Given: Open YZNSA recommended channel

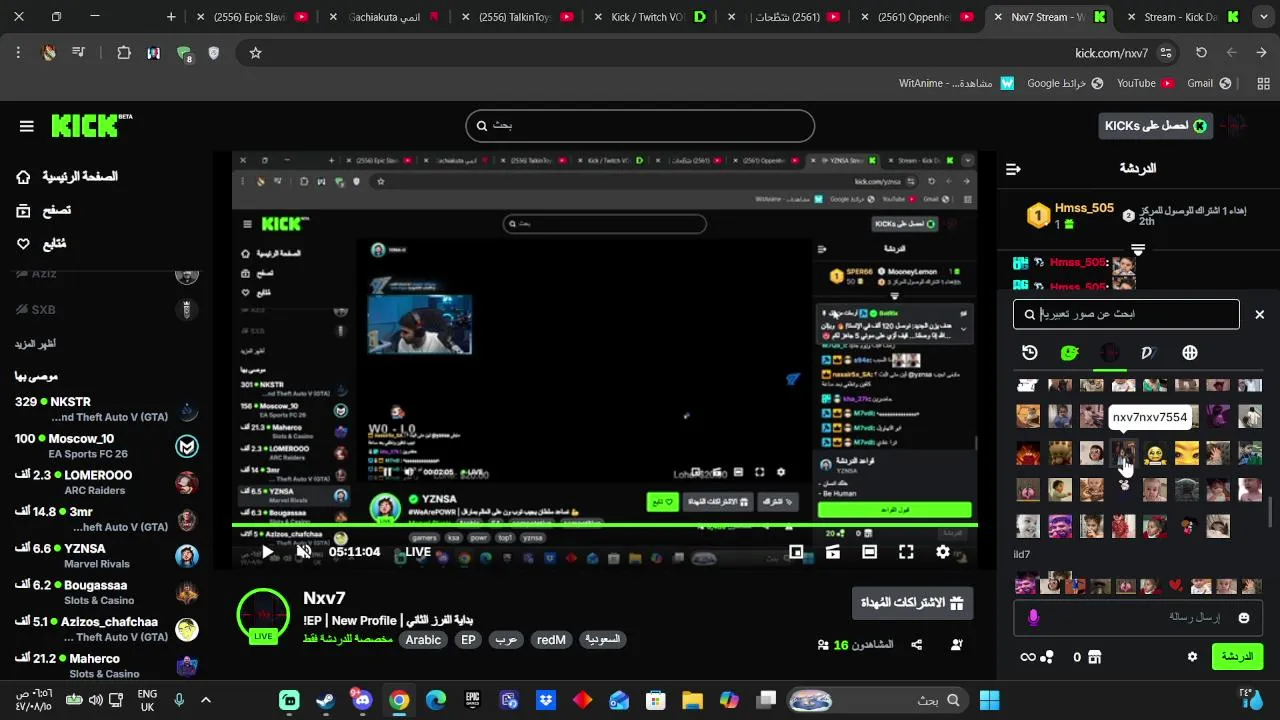Looking at the screenshot, I should coord(106,556).
